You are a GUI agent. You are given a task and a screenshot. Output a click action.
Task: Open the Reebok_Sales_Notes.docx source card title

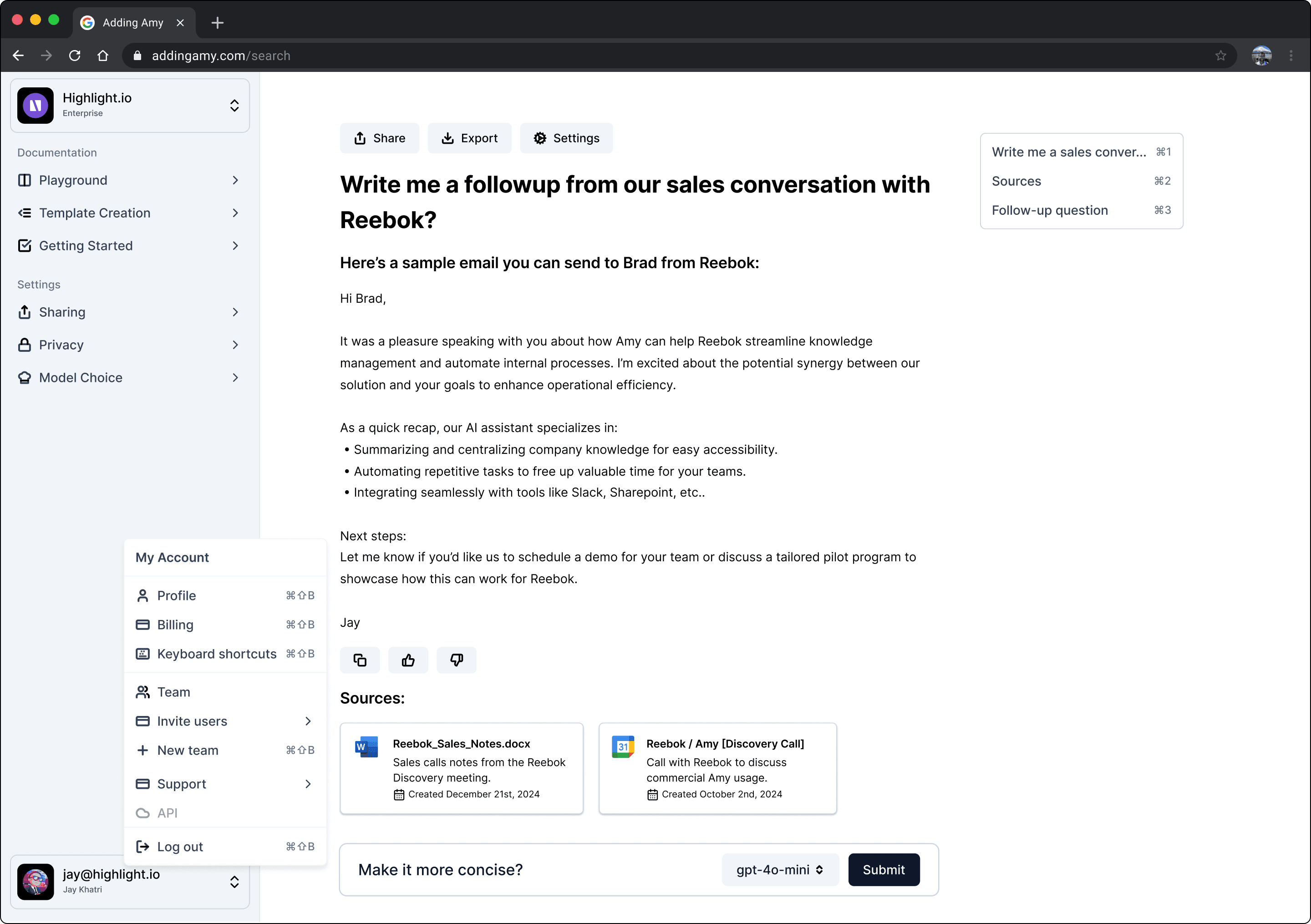tap(461, 744)
